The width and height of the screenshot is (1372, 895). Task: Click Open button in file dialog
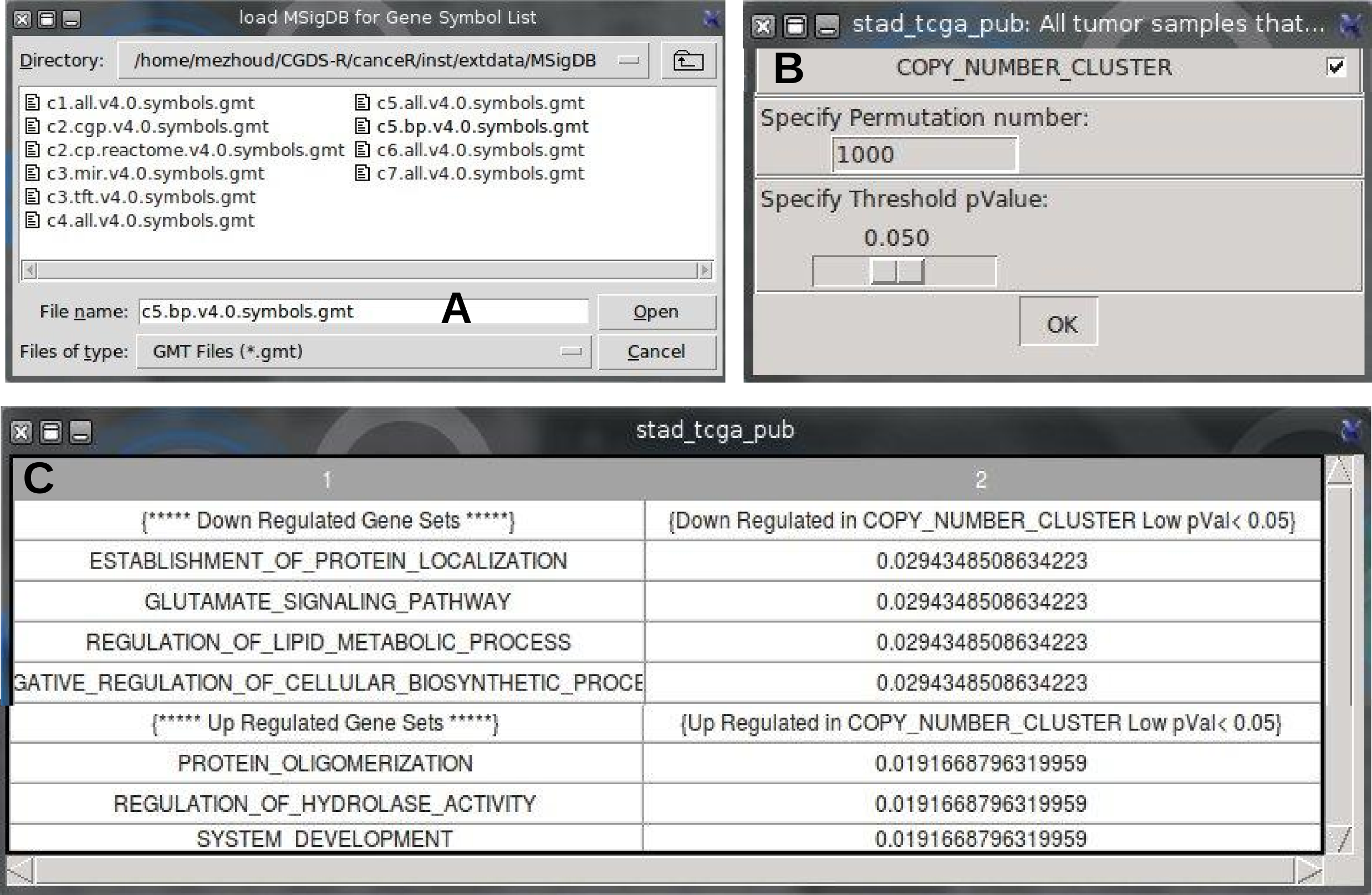pyautogui.click(x=656, y=312)
